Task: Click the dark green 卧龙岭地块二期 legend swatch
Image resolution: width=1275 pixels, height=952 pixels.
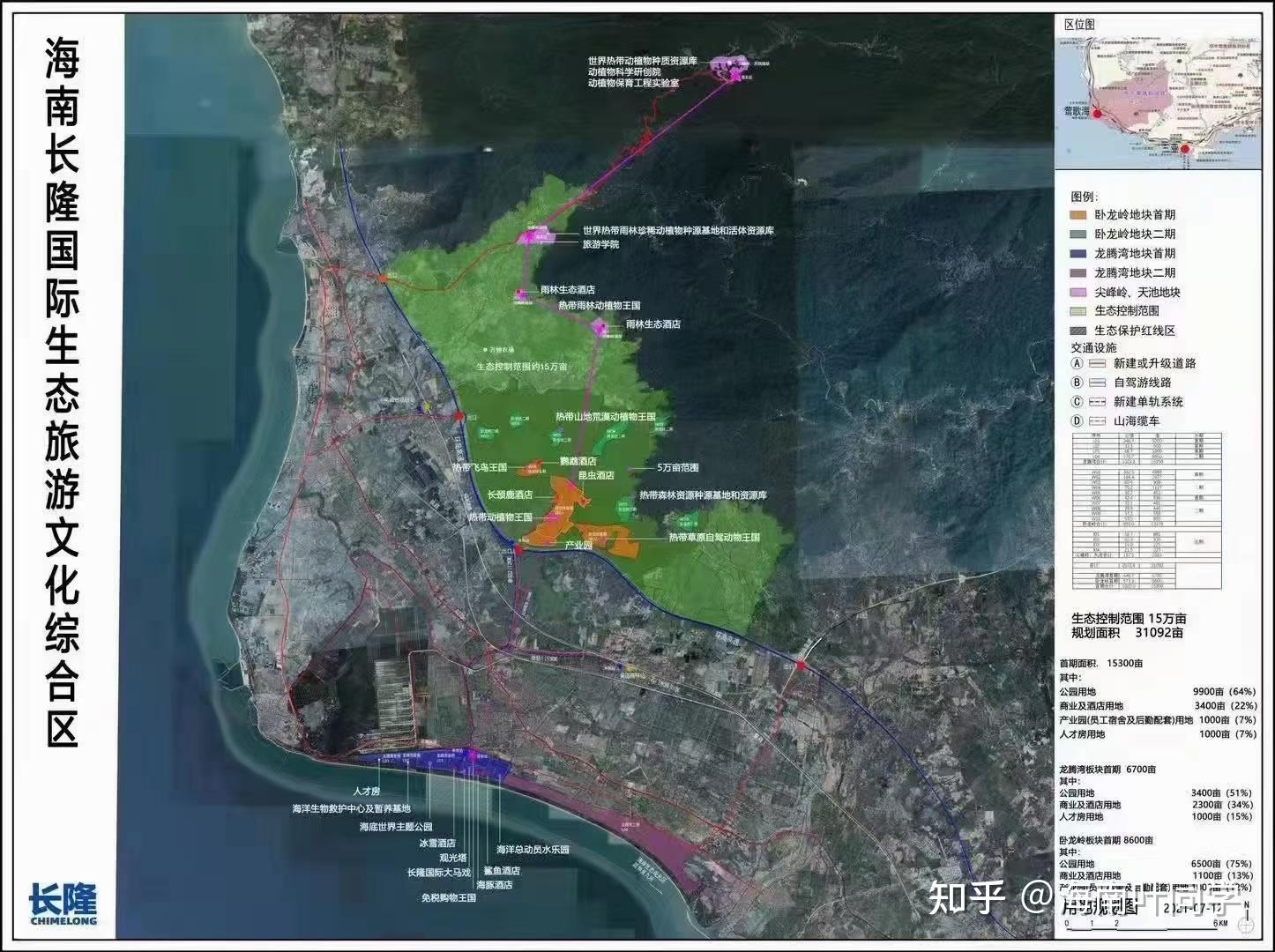Action: pyautogui.click(x=1078, y=234)
